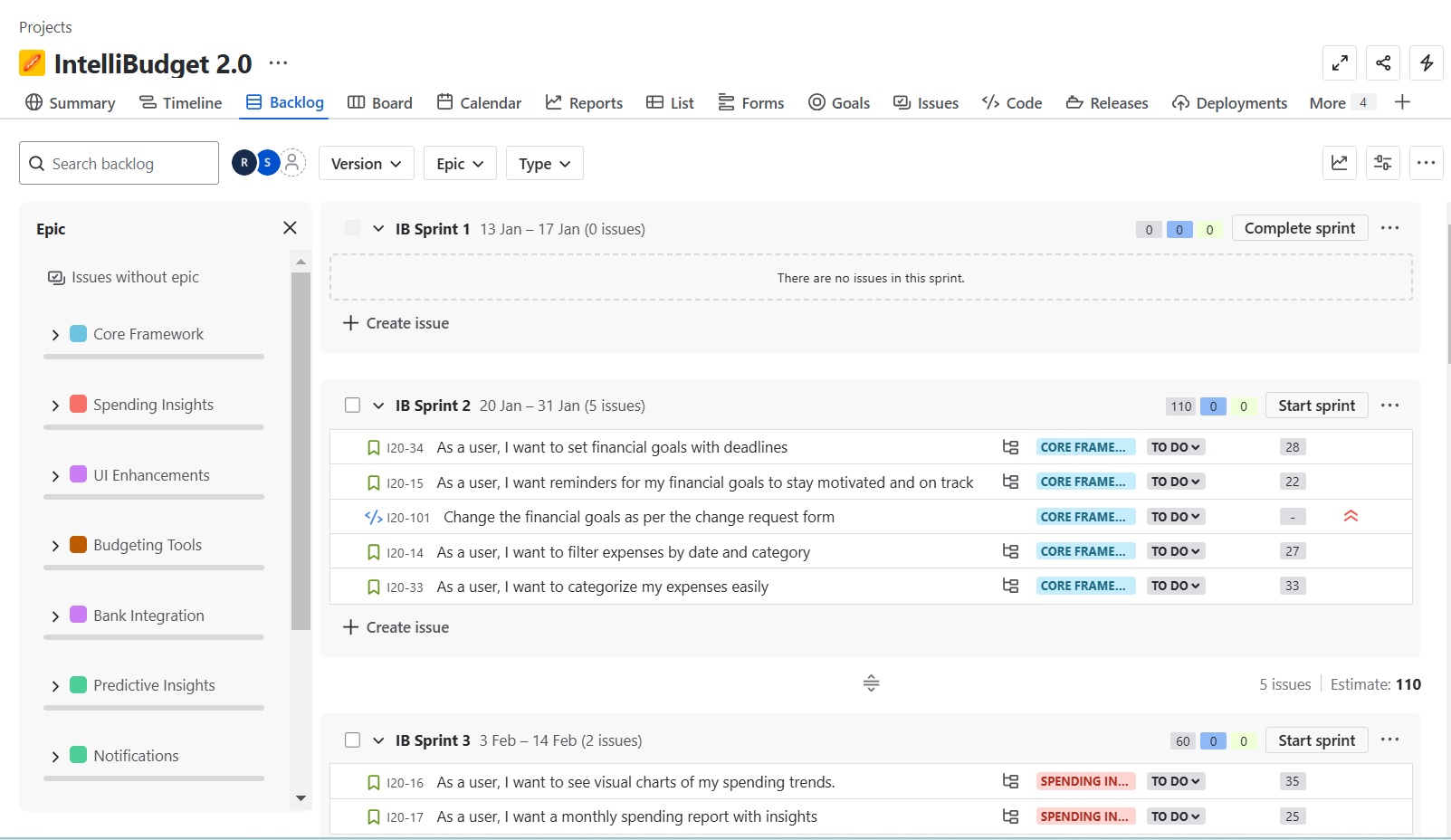
Task: Open the IB Sprint 3 more actions menu
Action: [1390, 740]
